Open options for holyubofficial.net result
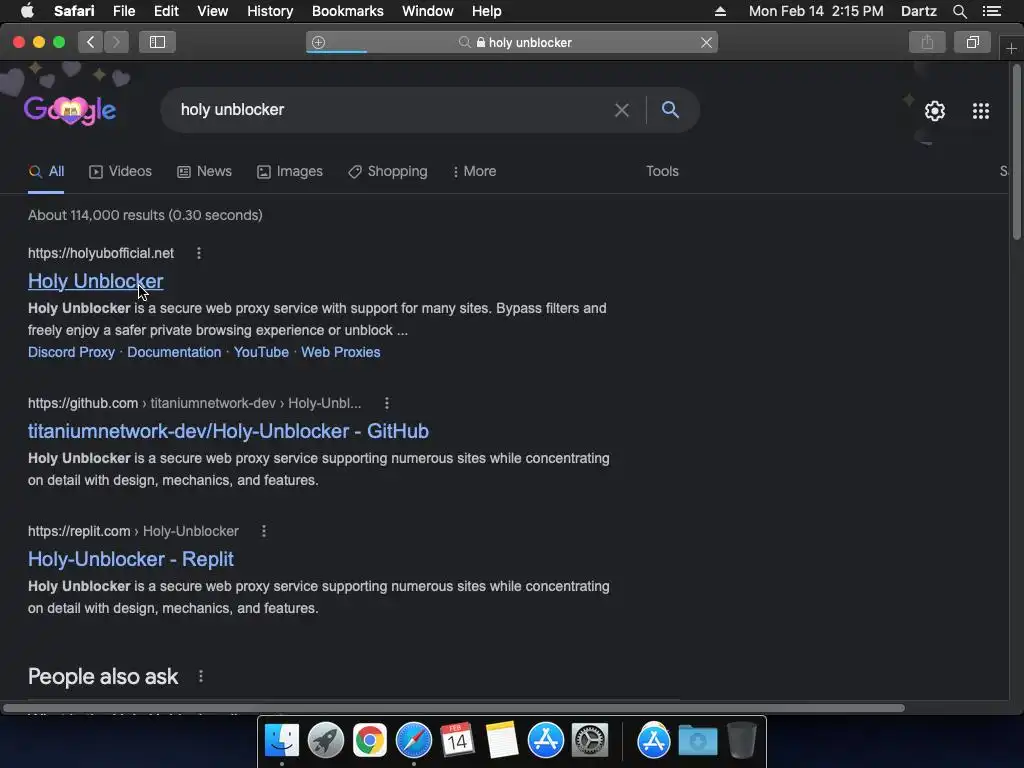The height and width of the screenshot is (768, 1024). point(199,253)
